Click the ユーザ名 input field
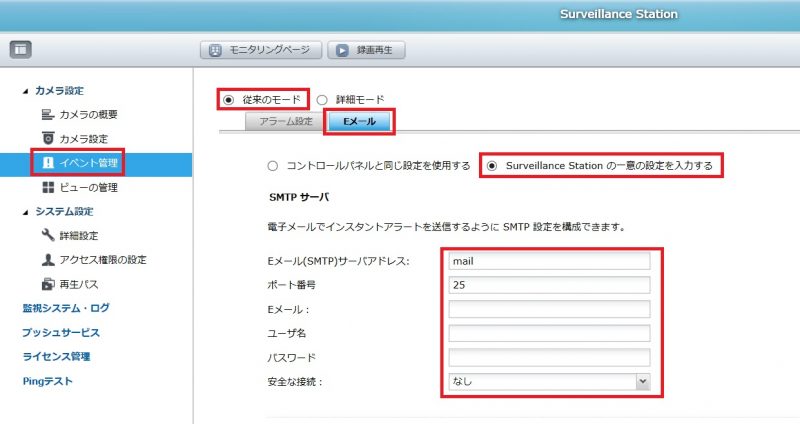The width and height of the screenshot is (800, 424). click(549, 333)
